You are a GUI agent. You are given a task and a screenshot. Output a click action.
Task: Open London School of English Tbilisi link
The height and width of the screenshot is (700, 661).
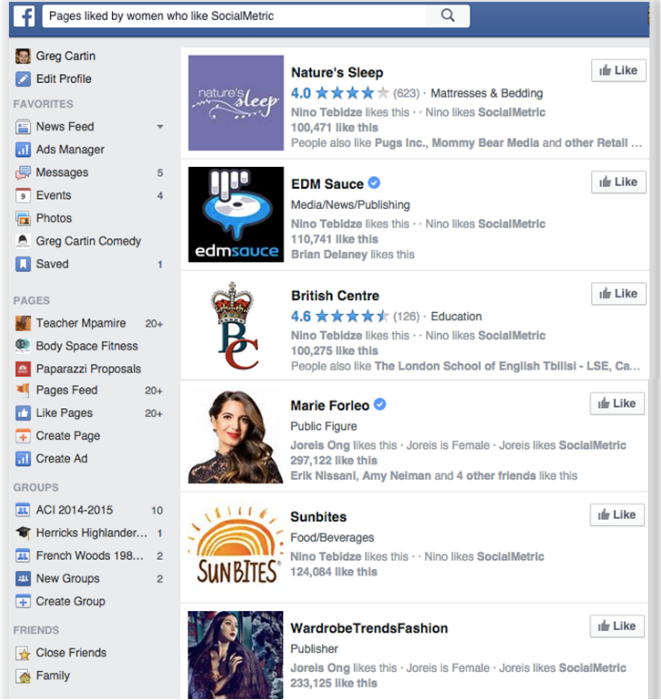(x=492, y=366)
